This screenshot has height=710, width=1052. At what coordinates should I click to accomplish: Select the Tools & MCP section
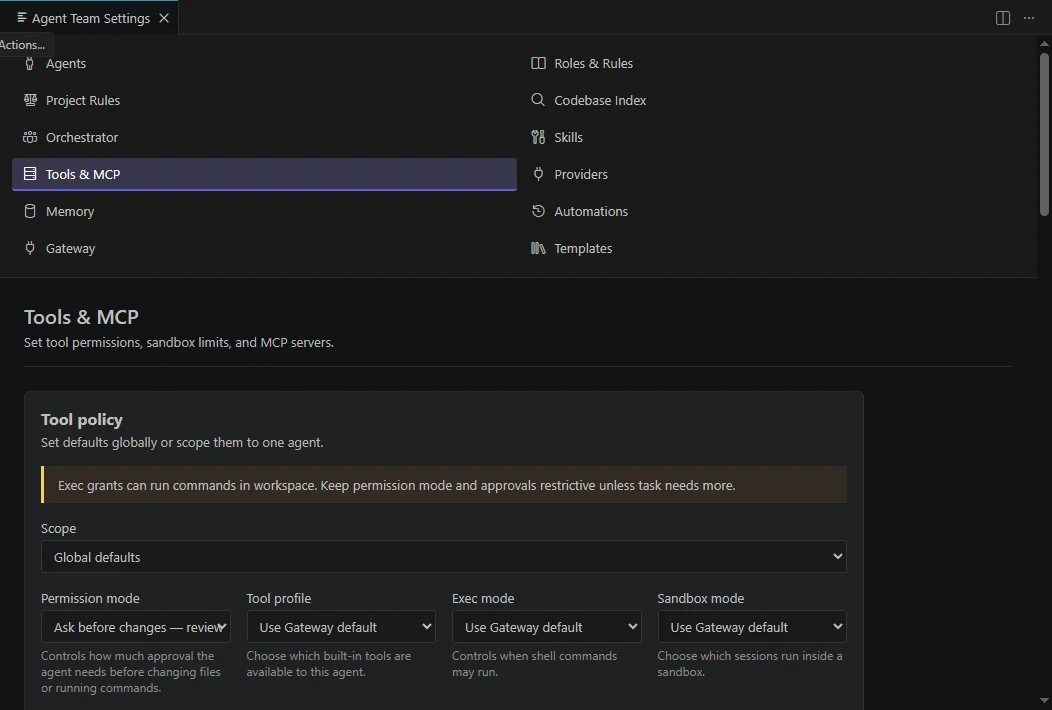tap(264, 174)
